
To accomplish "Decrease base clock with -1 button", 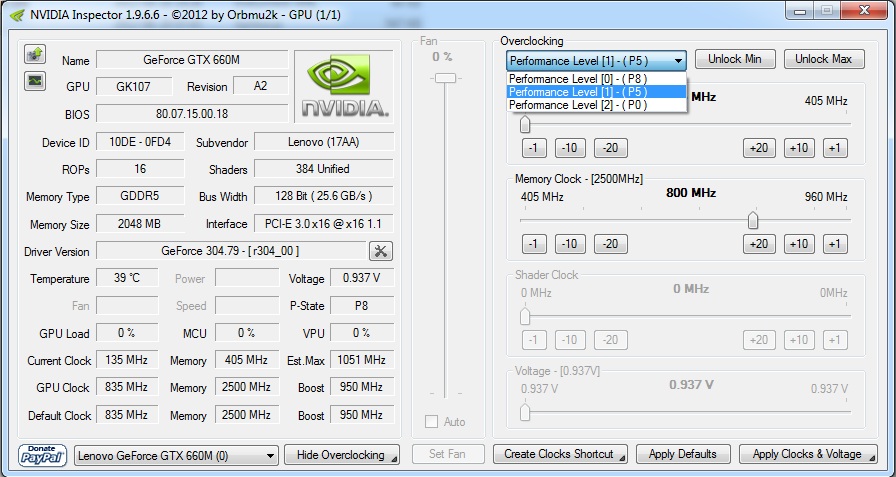I will click(534, 148).
